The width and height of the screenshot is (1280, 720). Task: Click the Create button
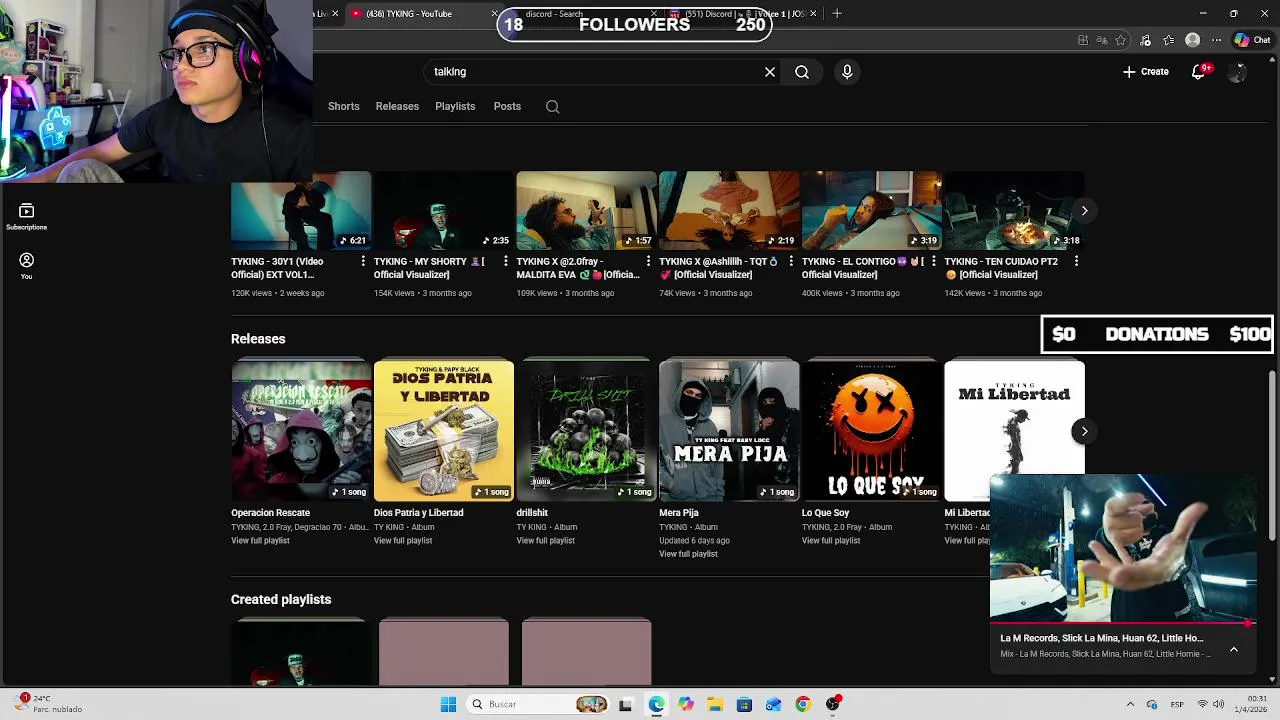pyautogui.click(x=1146, y=72)
